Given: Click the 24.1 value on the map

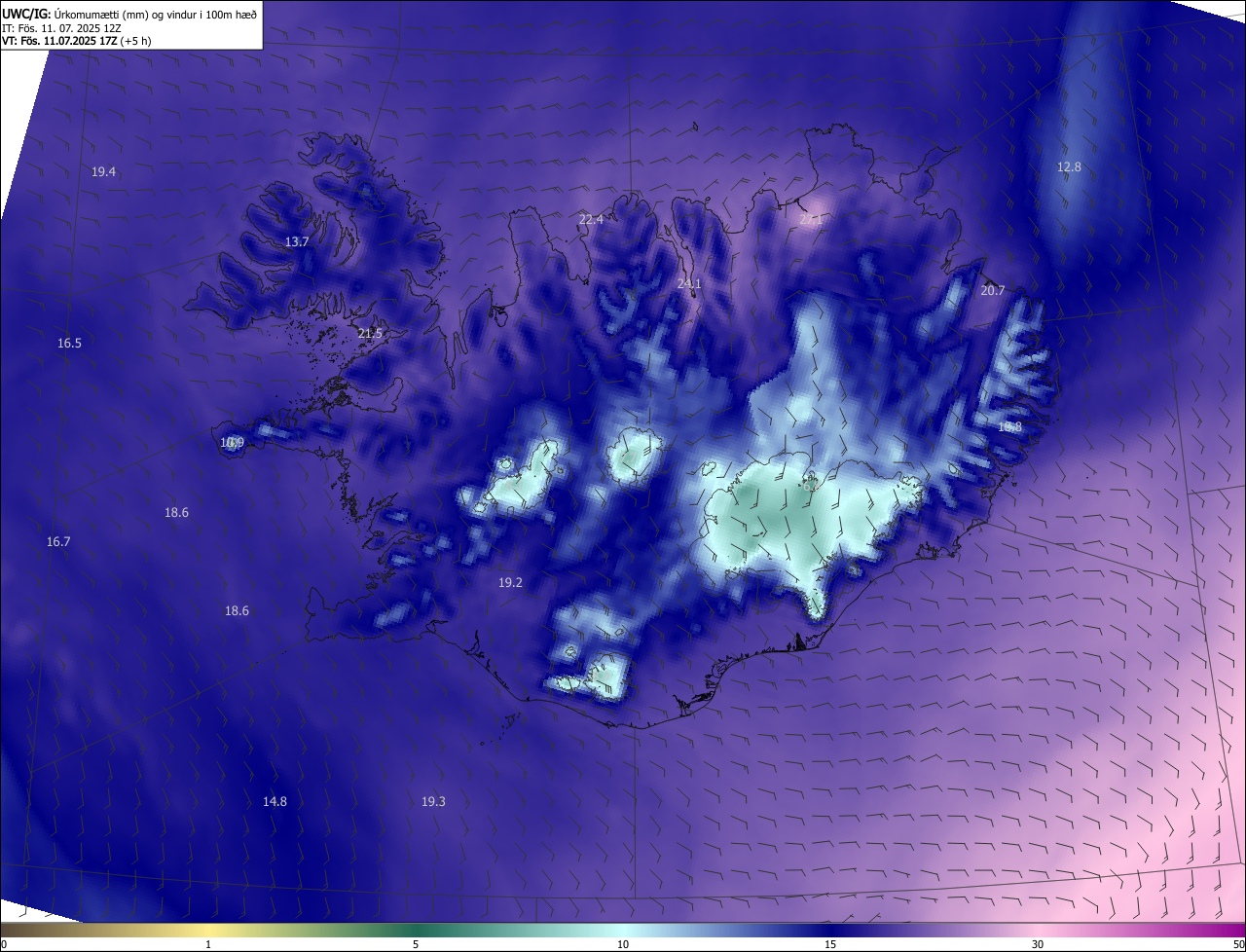Looking at the screenshot, I should coord(689,284).
